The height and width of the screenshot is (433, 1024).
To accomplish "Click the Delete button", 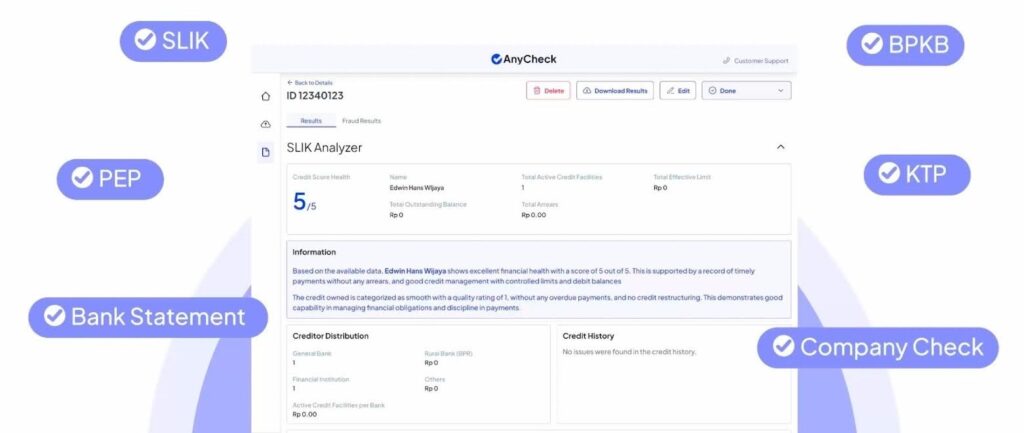I will coord(549,91).
